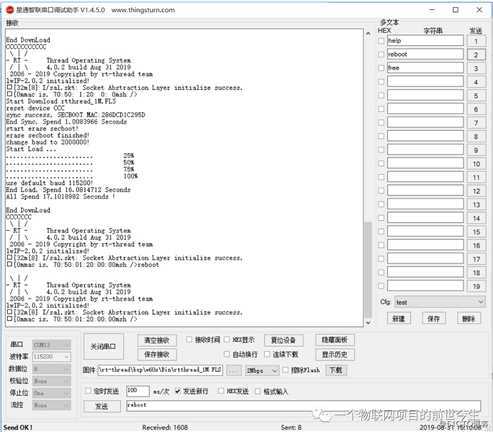Enable the 接收时间 receive-time checkbox

pyautogui.click(x=189, y=340)
